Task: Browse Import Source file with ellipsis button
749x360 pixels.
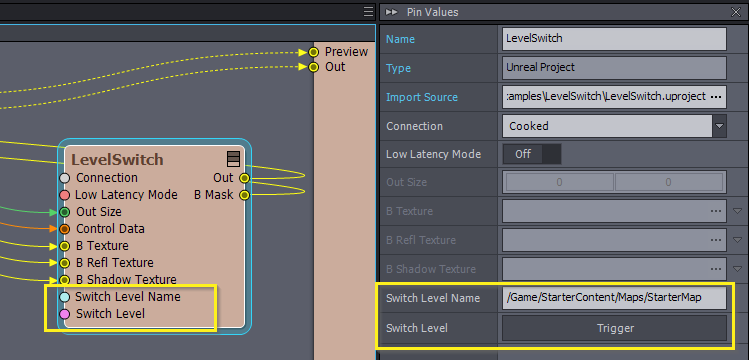Action: pyautogui.click(x=716, y=97)
